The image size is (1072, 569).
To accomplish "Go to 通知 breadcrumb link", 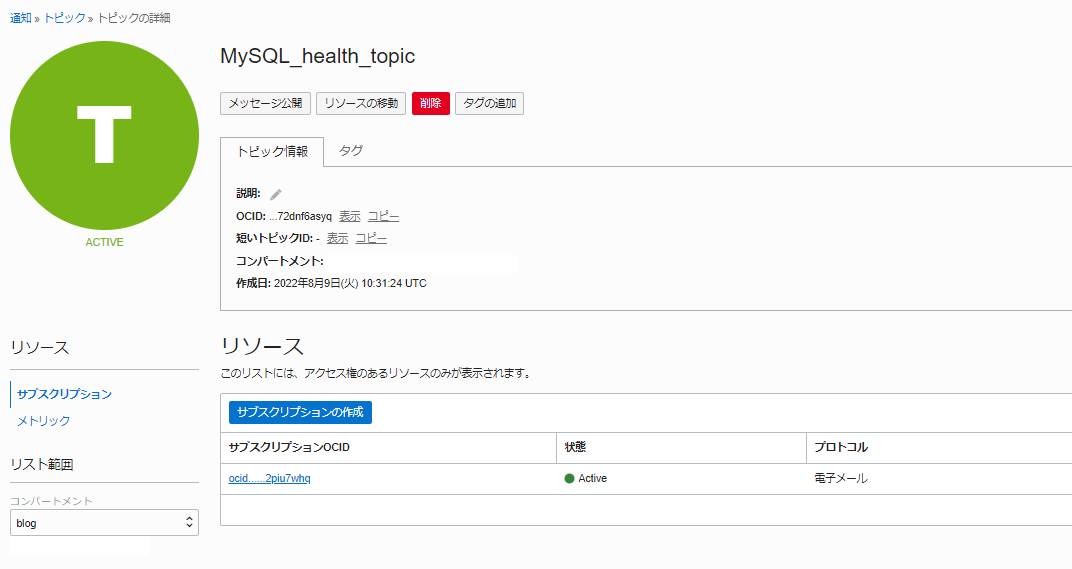I will point(21,18).
